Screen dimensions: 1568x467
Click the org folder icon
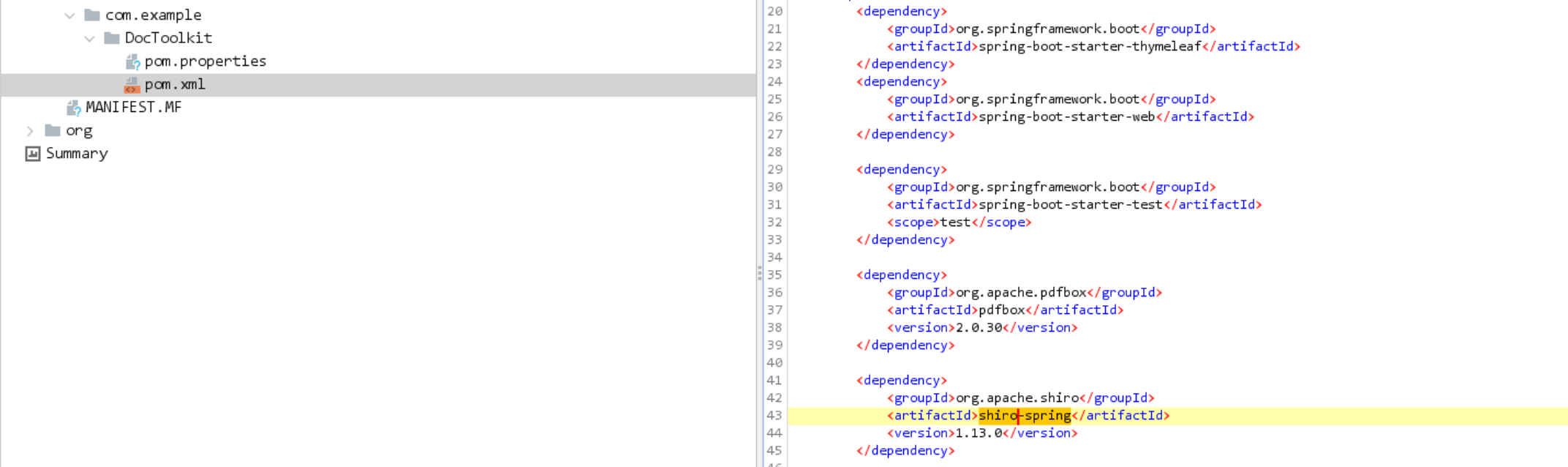tap(53, 130)
